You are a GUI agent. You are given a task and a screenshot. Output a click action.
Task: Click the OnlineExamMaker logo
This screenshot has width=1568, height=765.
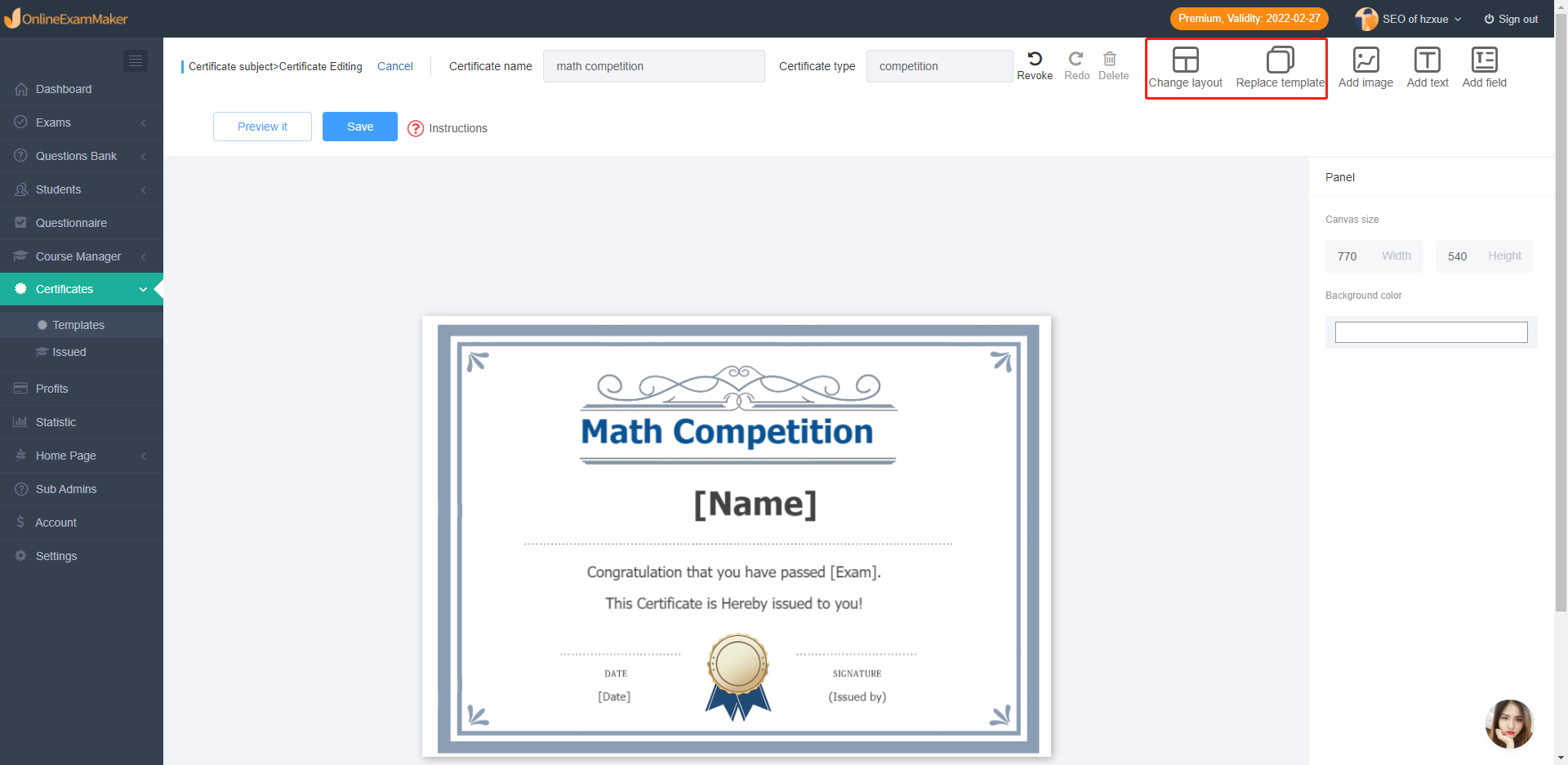(67, 18)
